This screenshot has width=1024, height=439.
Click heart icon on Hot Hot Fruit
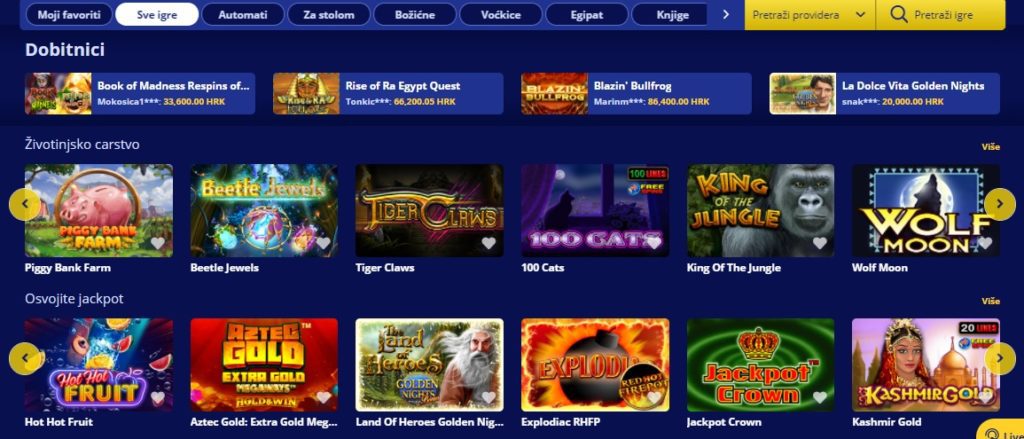(x=157, y=397)
